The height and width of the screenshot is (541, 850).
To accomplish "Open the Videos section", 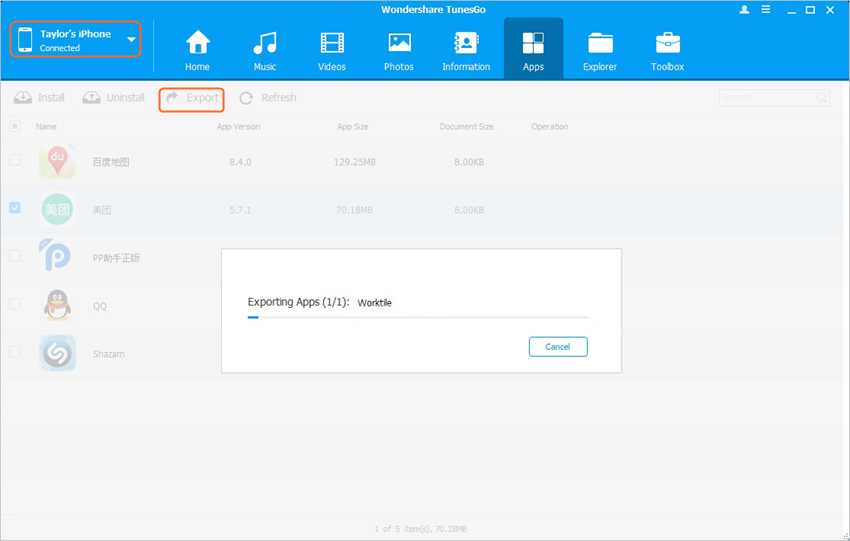I will (332, 50).
